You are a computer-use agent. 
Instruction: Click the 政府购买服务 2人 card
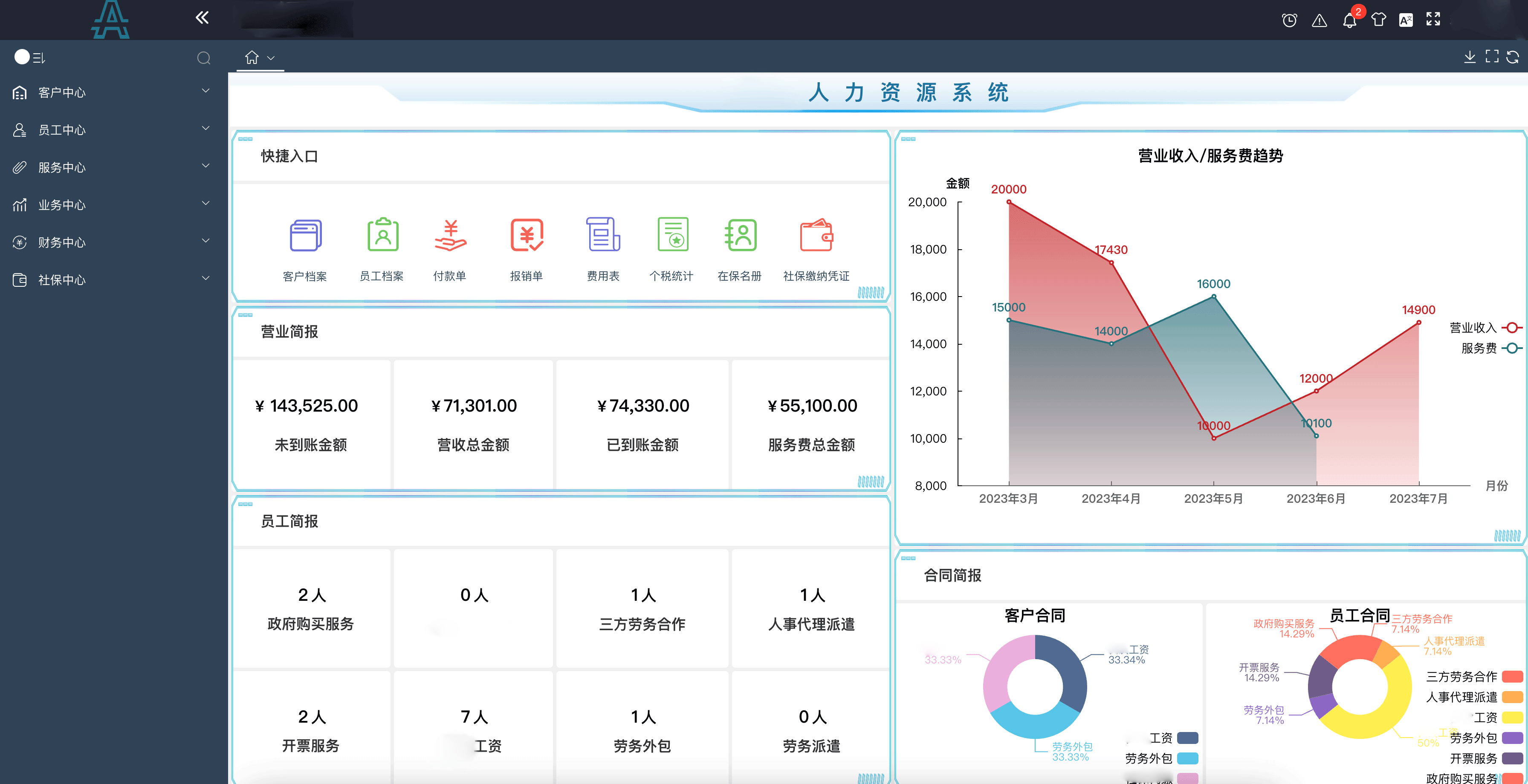pyautogui.click(x=311, y=608)
